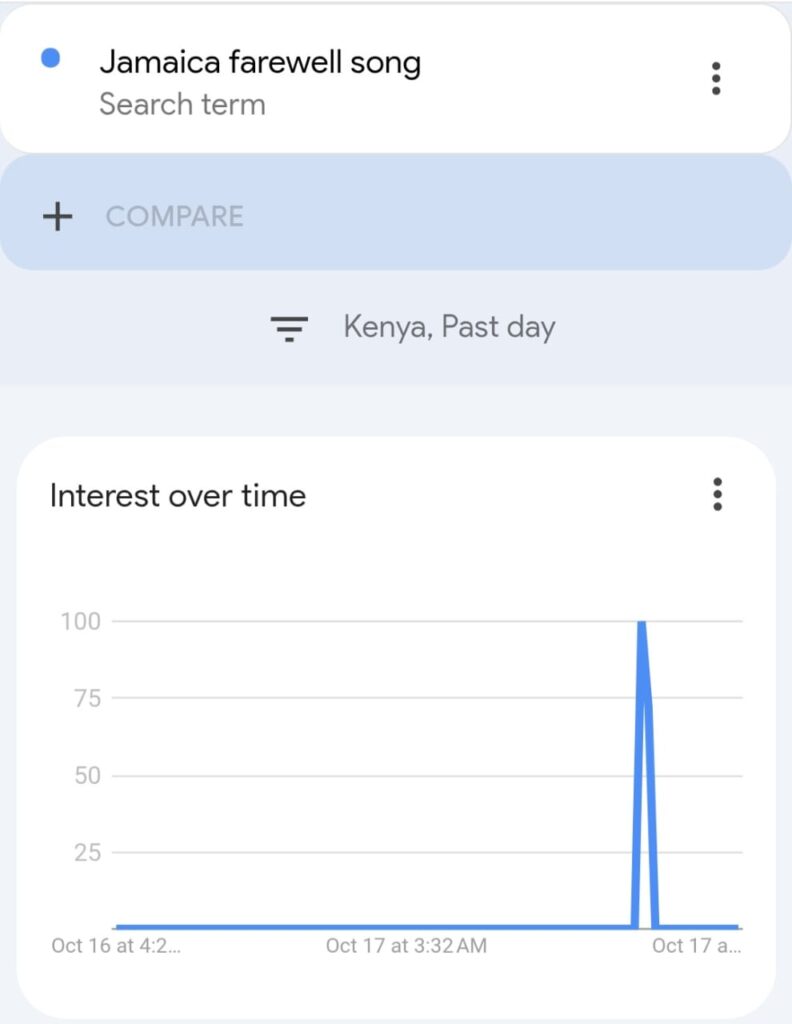This screenshot has height=1024, width=792.
Task: Click the 25 value on the y-axis
Action: [87, 852]
